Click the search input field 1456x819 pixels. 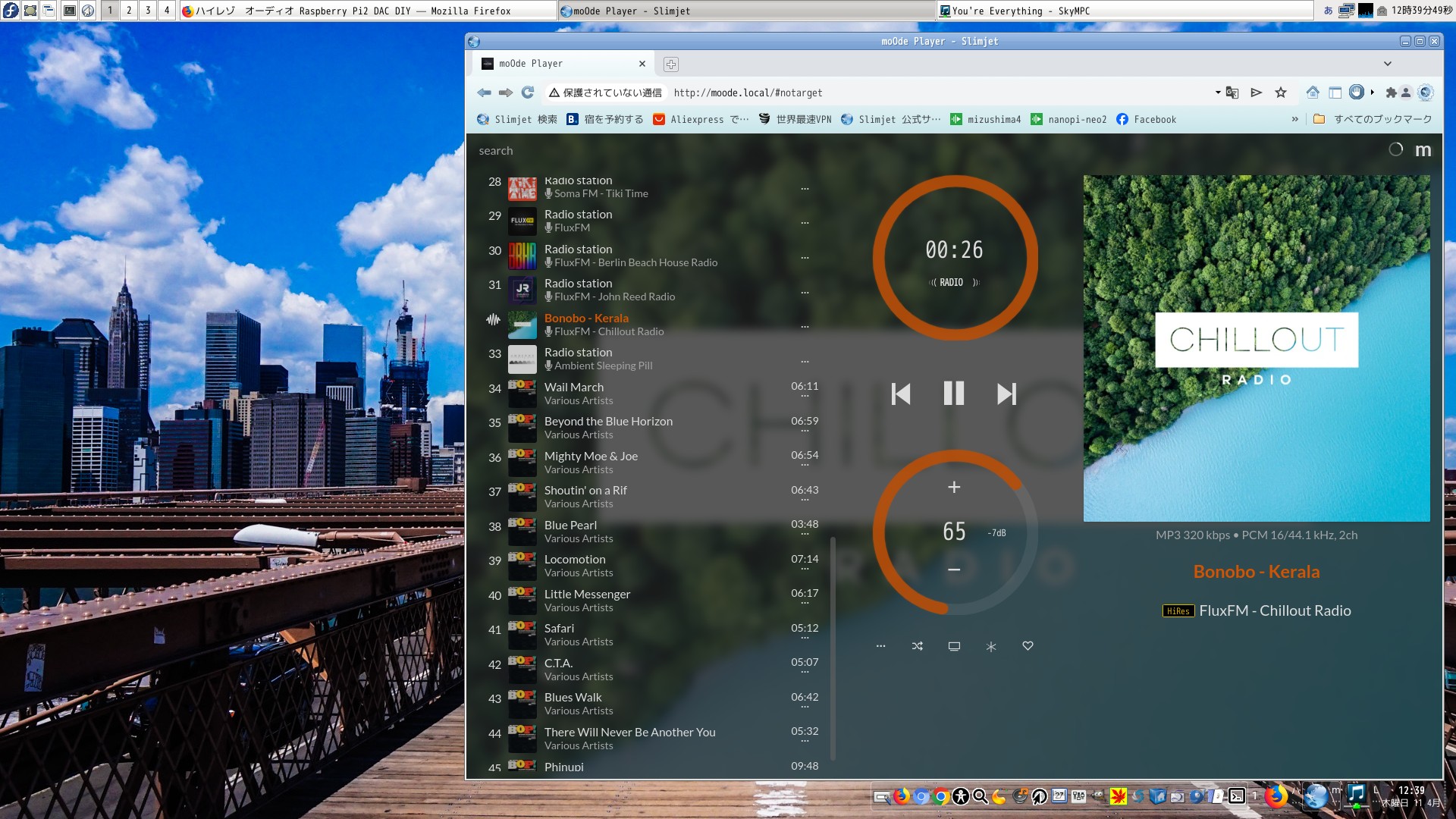[494, 150]
